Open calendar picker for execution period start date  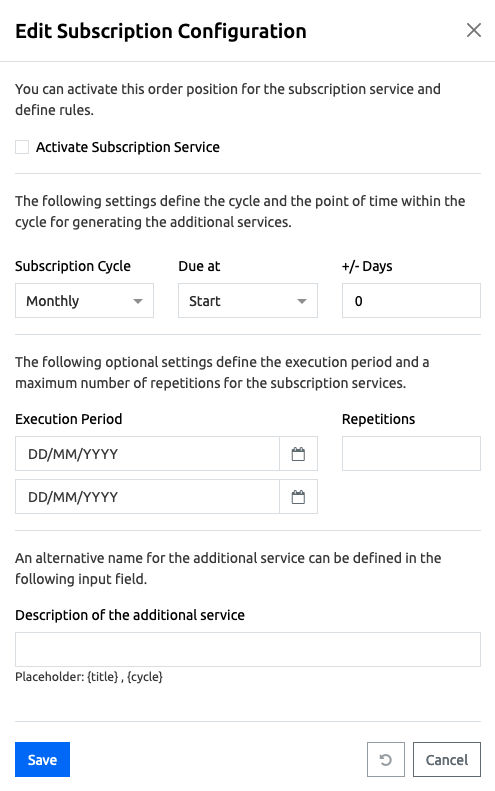pyautogui.click(x=298, y=454)
